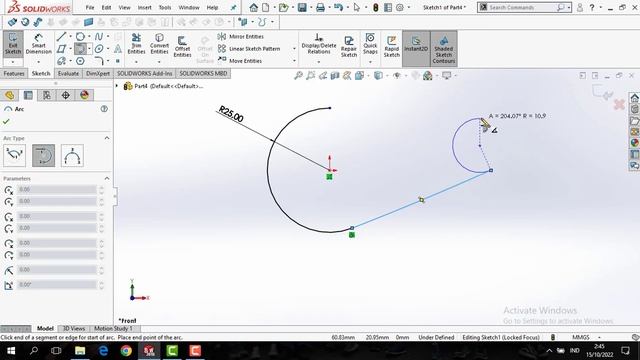Toggle Shaded Sketch Contours

[x=444, y=48]
